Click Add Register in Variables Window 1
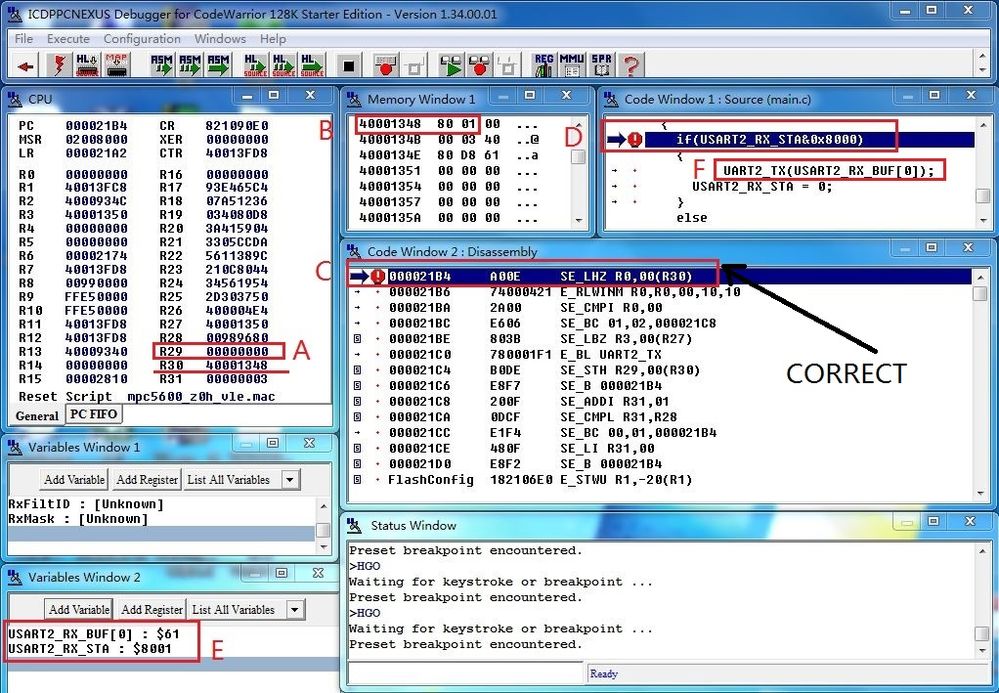Screen dimensions: 999x693 [x=147, y=480]
